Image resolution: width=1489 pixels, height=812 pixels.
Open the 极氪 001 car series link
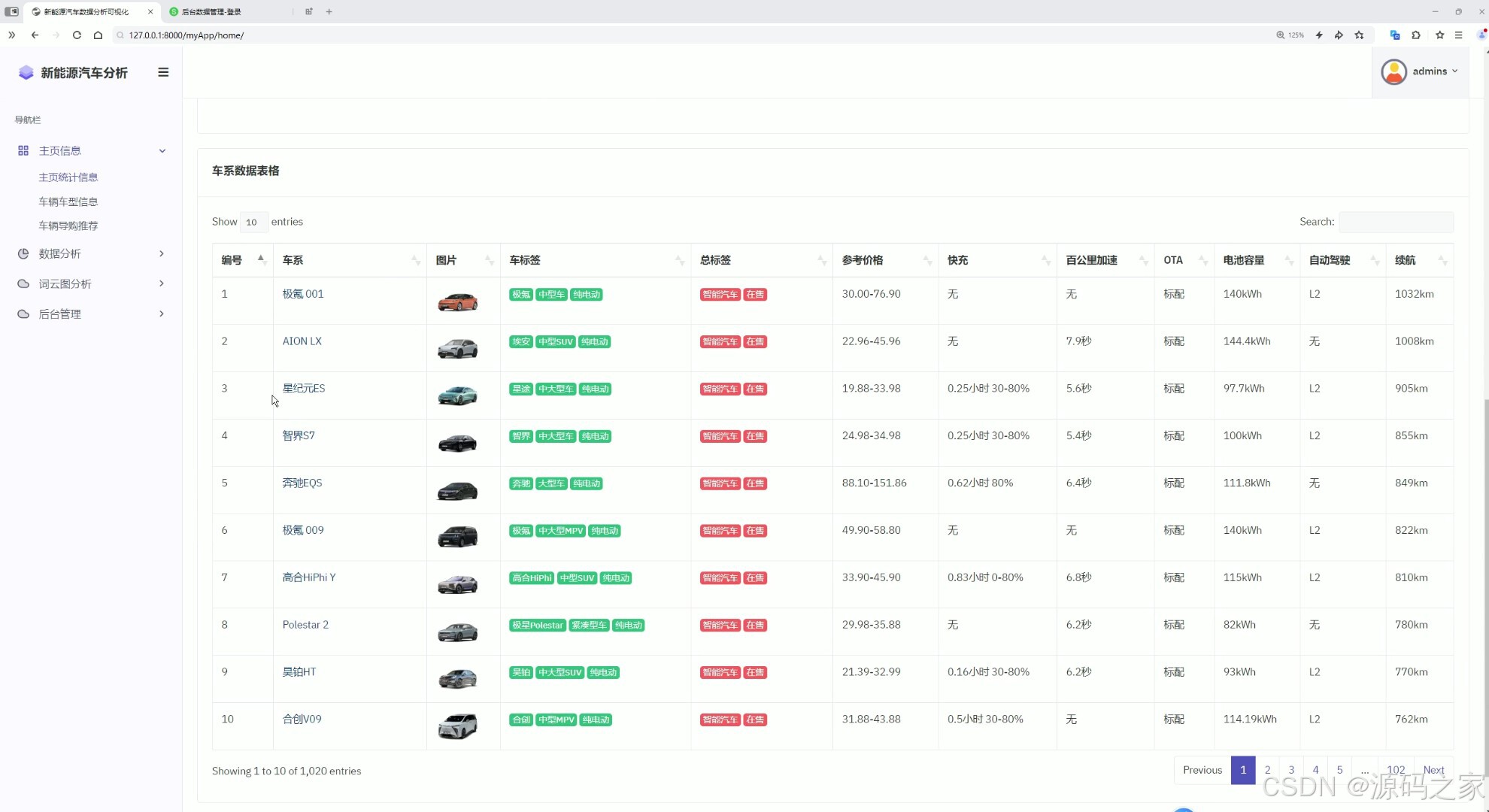tap(303, 294)
